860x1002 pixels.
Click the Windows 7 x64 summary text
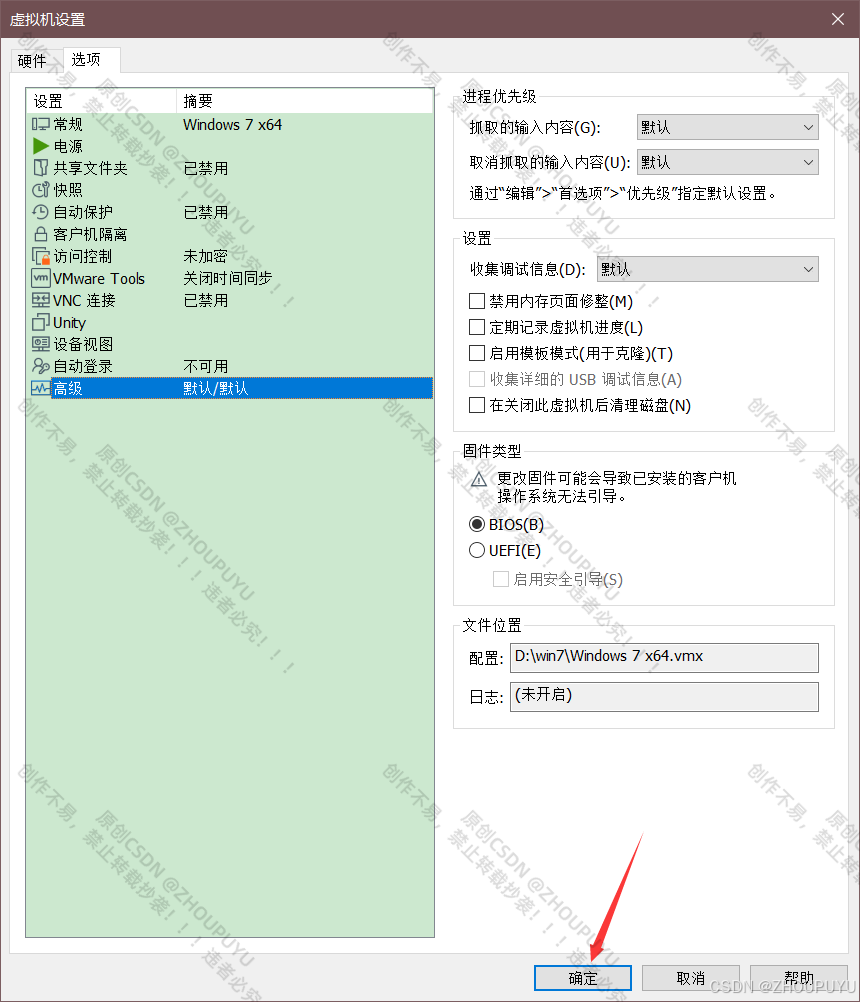[233, 125]
